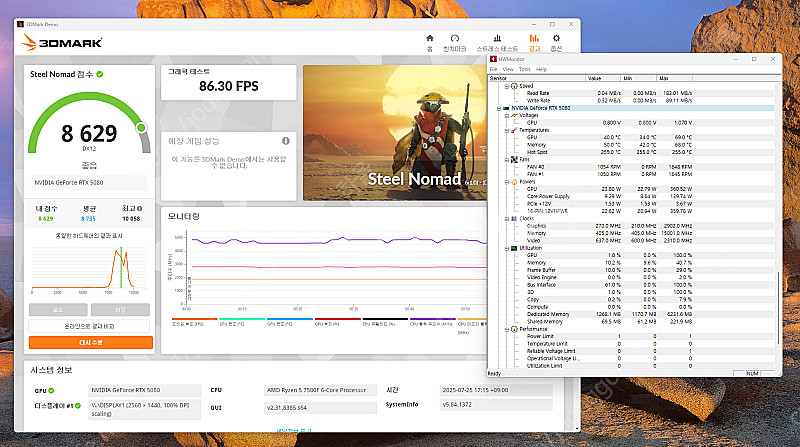Collapse the Utilization tree node
Image resolution: width=800 pixels, height=447 pixels.
[x=507, y=248]
